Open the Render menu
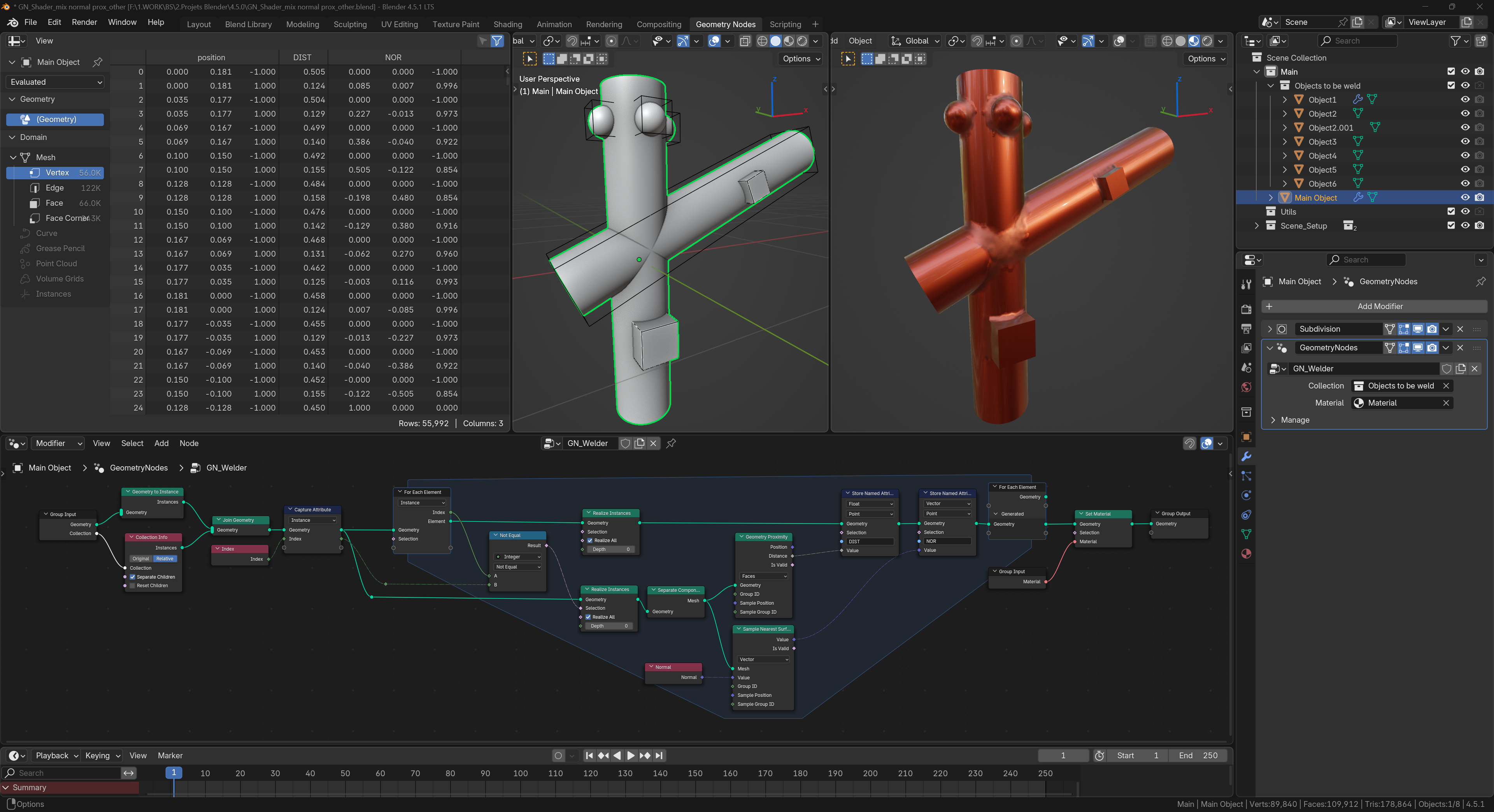1494x812 pixels. coord(85,22)
